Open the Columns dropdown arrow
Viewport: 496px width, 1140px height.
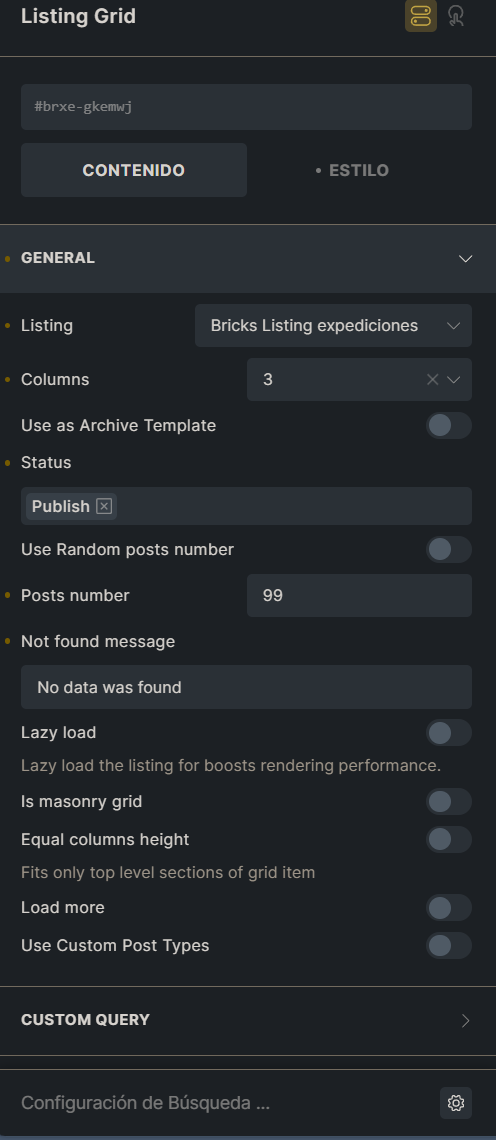[x=454, y=380]
